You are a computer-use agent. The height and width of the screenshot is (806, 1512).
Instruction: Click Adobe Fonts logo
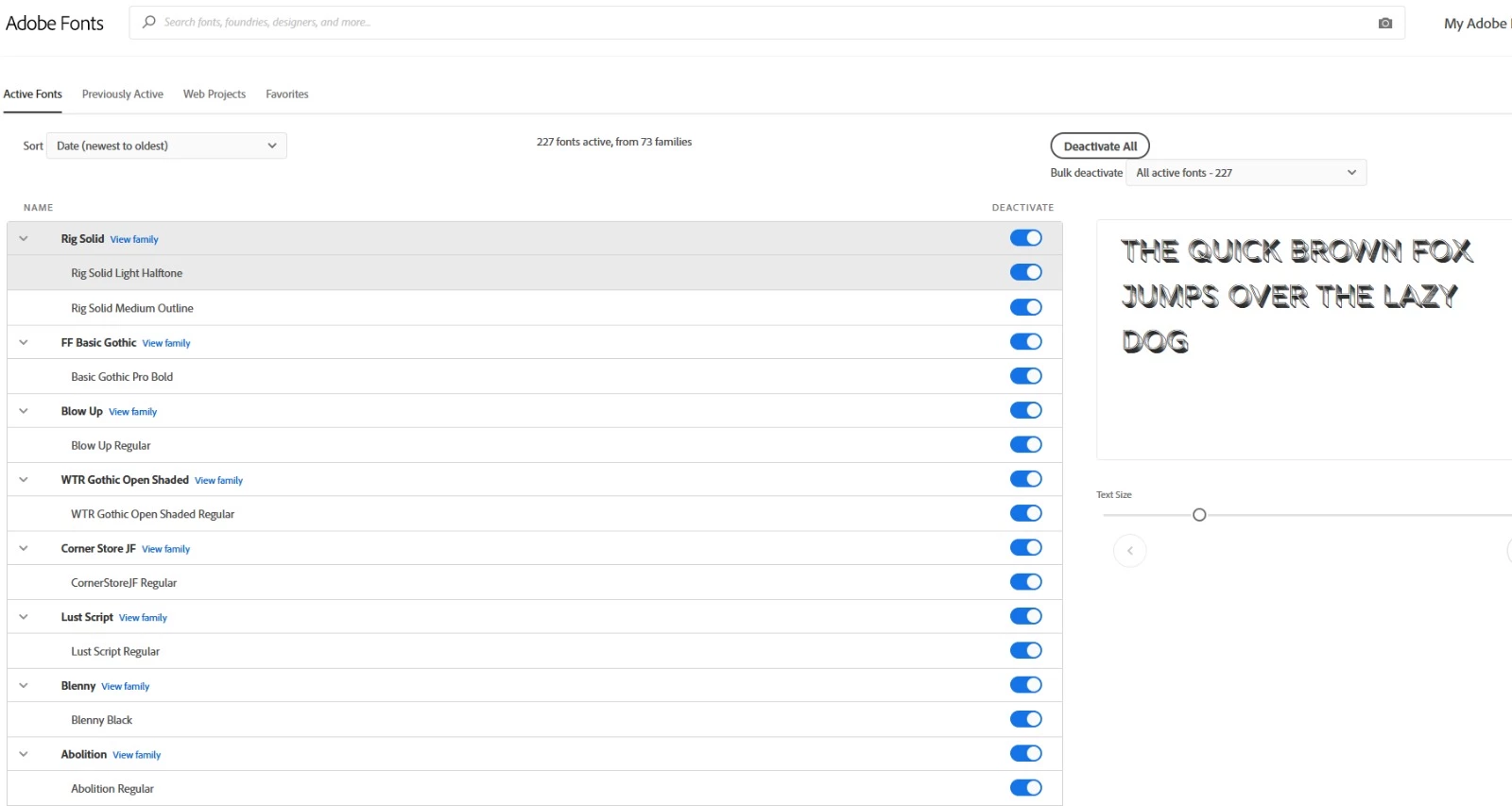[55, 23]
